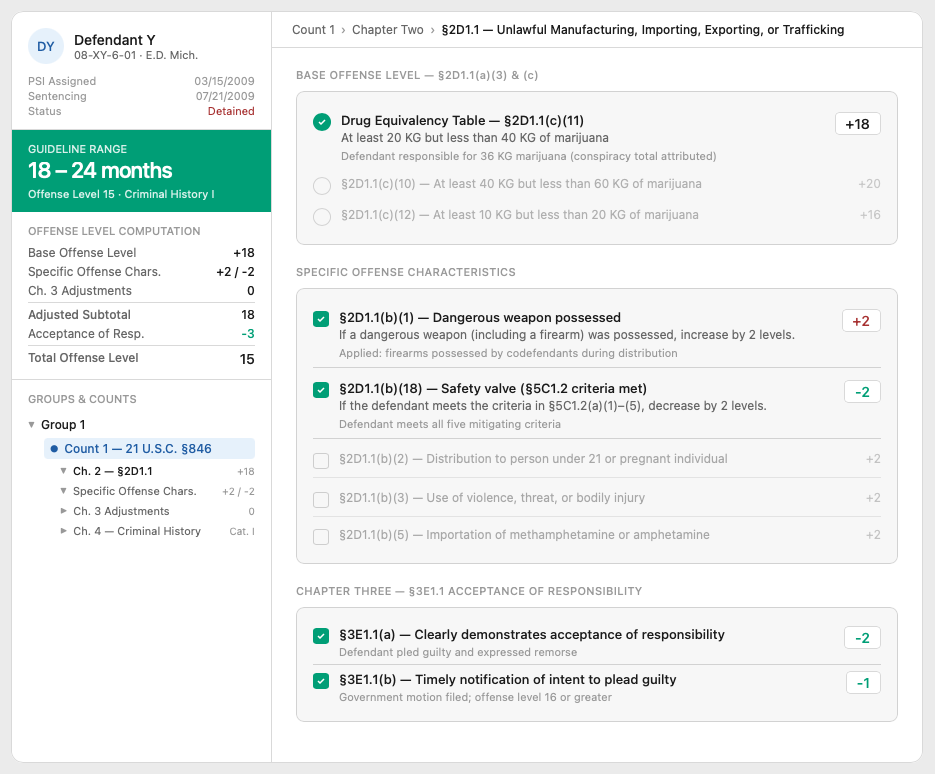Click 'Government motion filed' note
The width and height of the screenshot is (935, 774).
point(475,697)
